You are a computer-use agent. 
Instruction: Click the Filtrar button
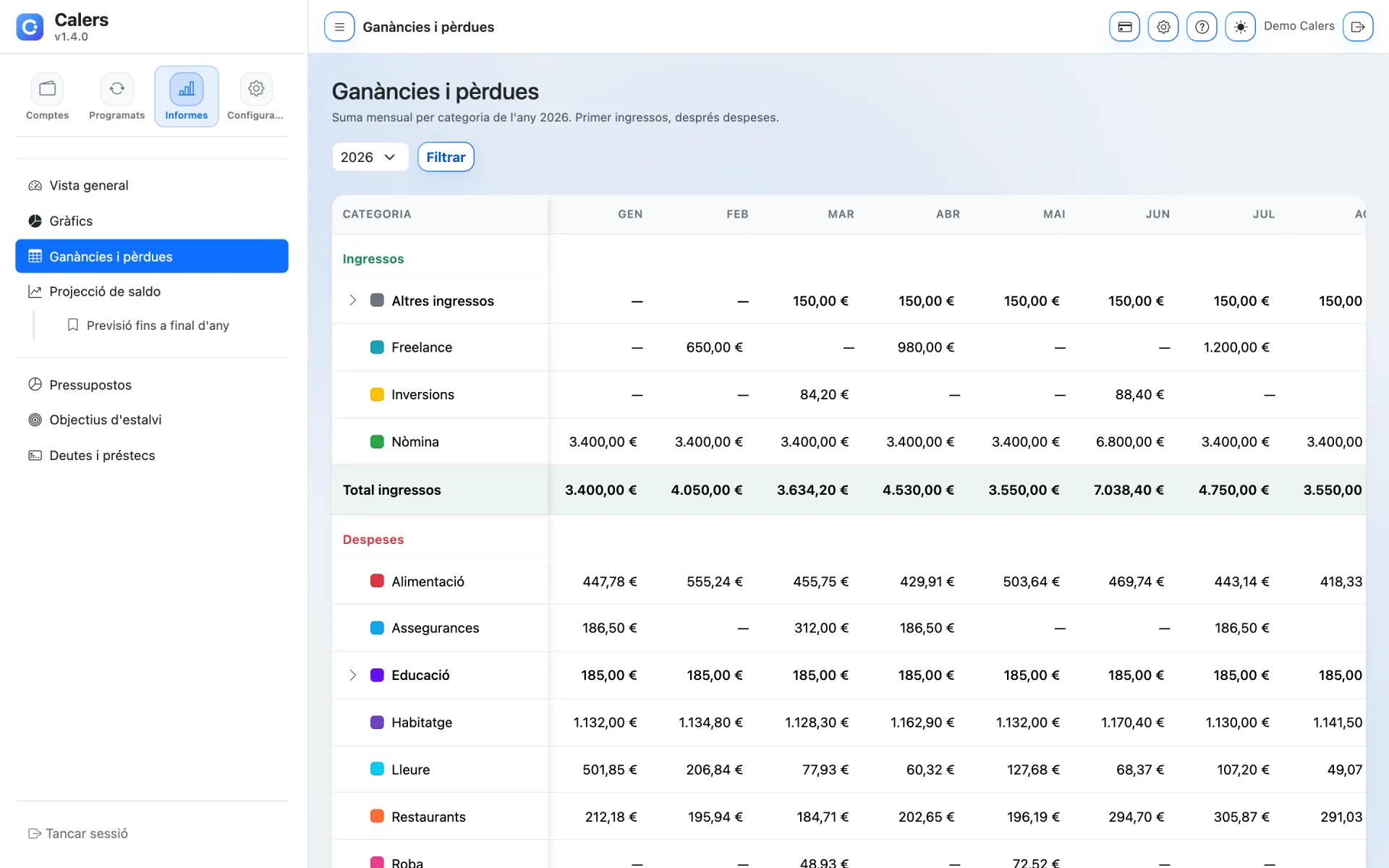[x=446, y=157]
